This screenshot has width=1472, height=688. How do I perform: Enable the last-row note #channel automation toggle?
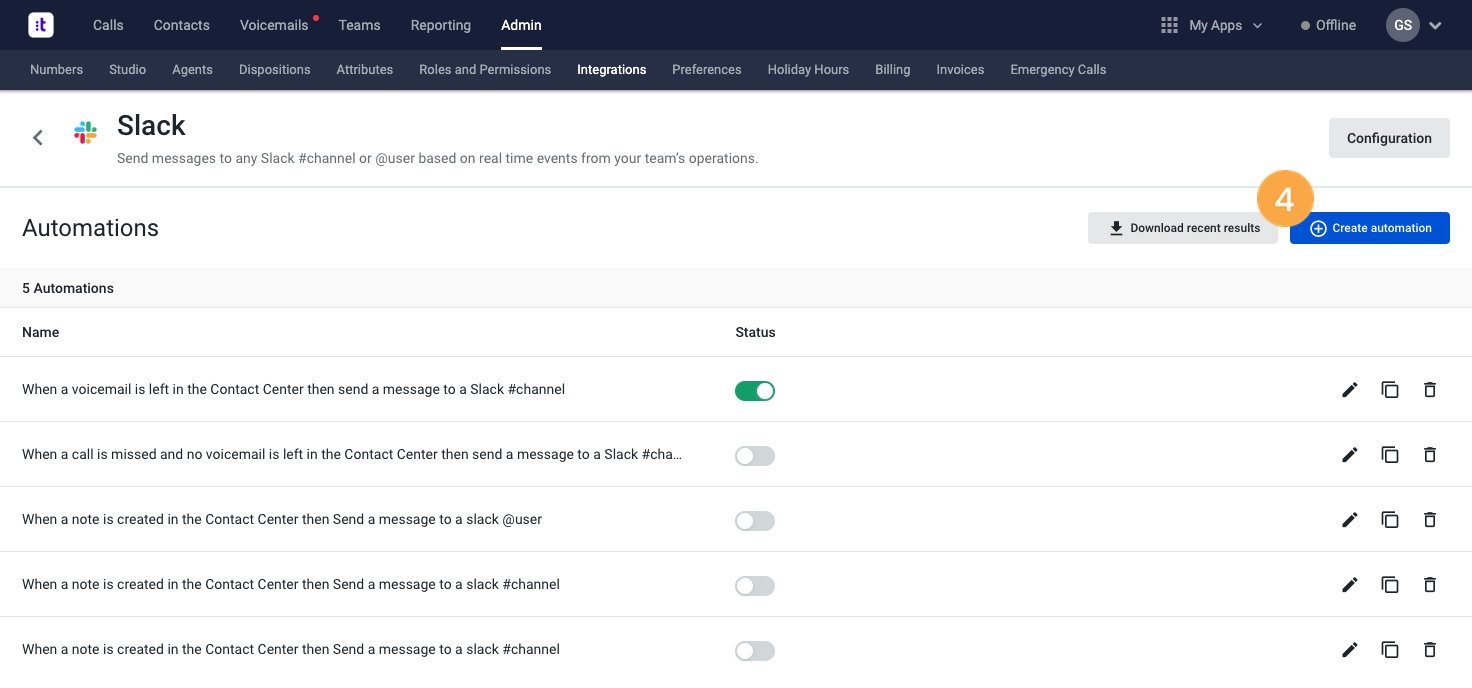coord(755,651)
